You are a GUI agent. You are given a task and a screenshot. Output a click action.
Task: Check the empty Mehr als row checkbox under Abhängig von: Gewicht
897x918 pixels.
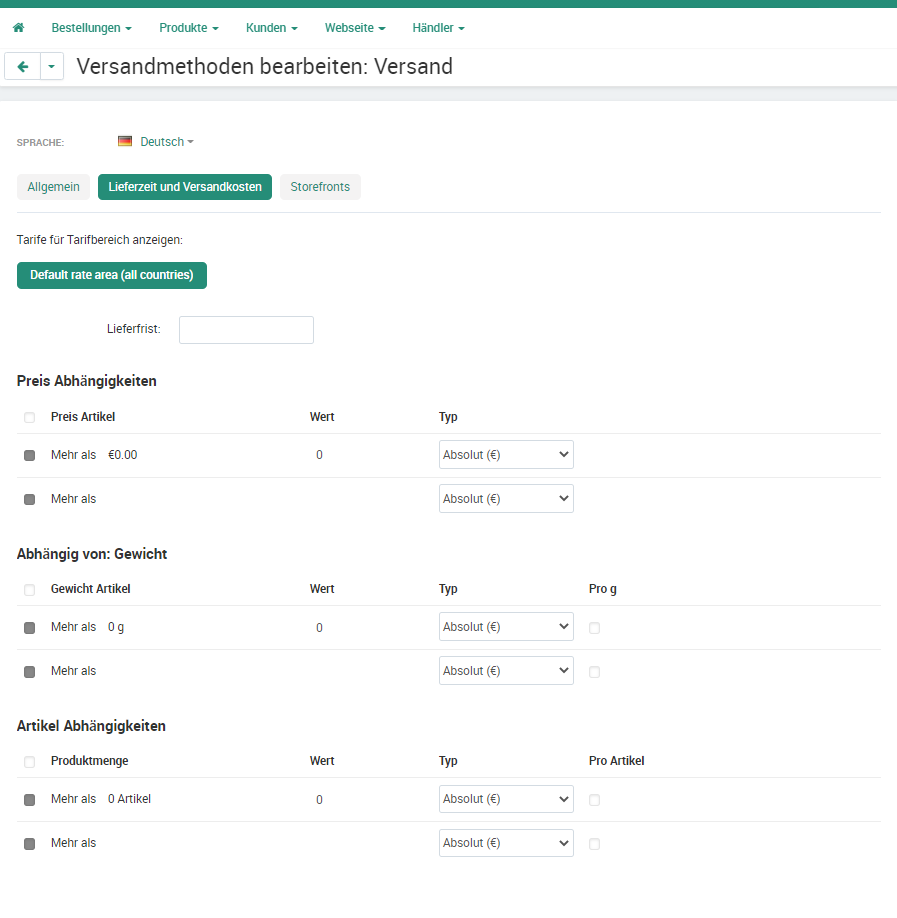[29, 672]
